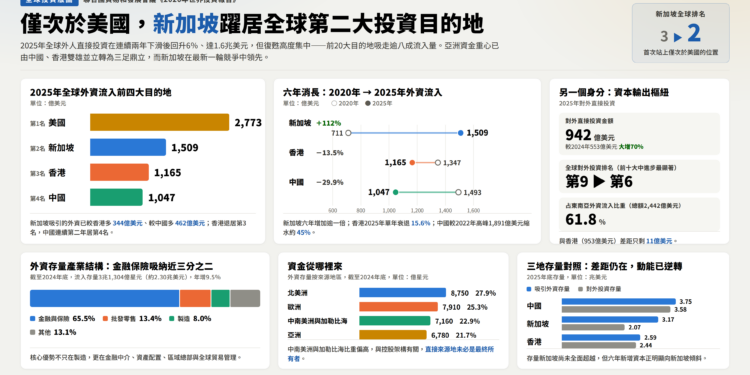Click the blue tag above the headline

point(49,2)
